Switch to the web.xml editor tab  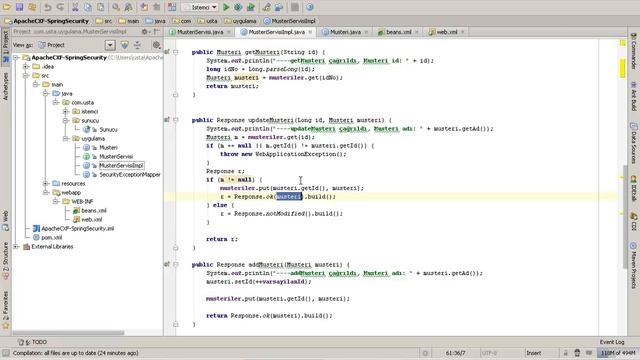(447, 32)
